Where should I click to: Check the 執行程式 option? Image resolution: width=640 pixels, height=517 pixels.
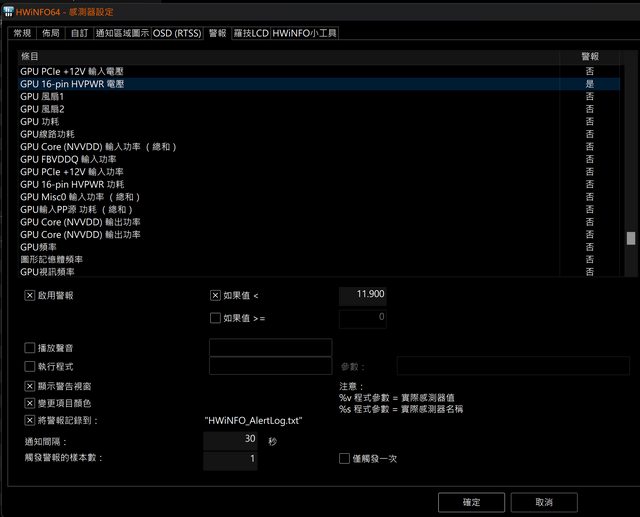[x=30, y=367]
